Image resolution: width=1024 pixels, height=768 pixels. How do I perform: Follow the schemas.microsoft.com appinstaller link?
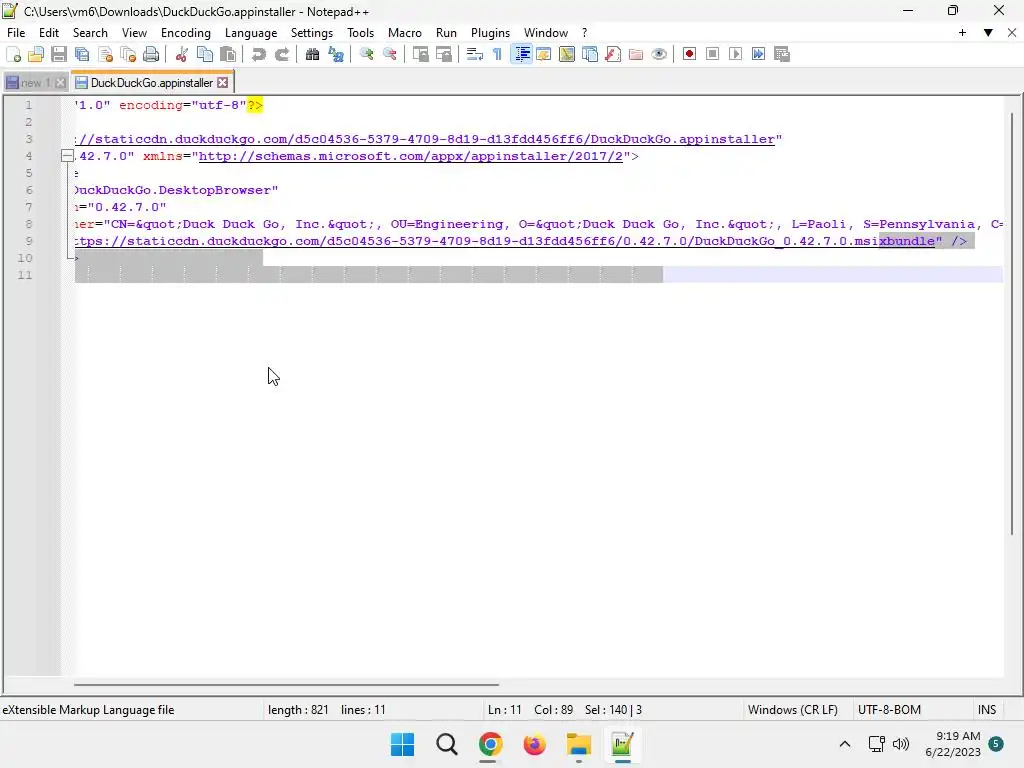point(411,156)
